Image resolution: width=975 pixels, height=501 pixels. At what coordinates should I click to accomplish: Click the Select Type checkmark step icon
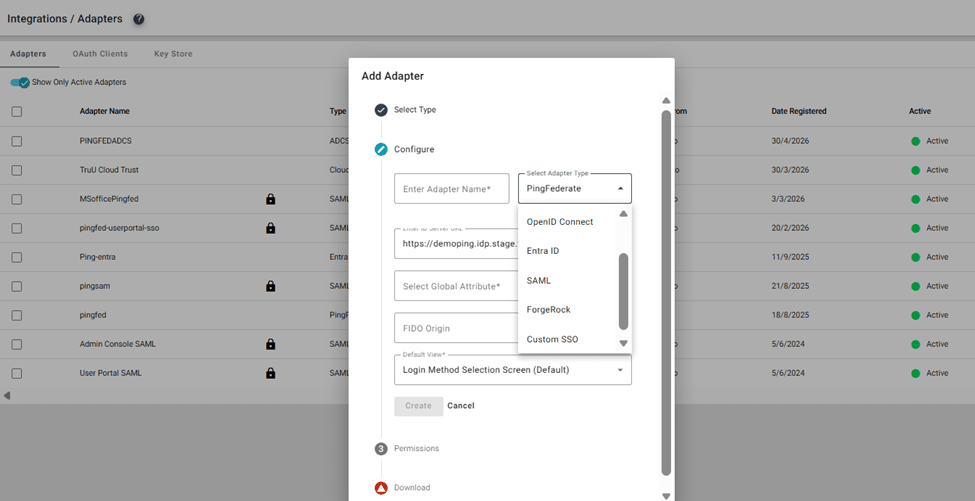381,110
